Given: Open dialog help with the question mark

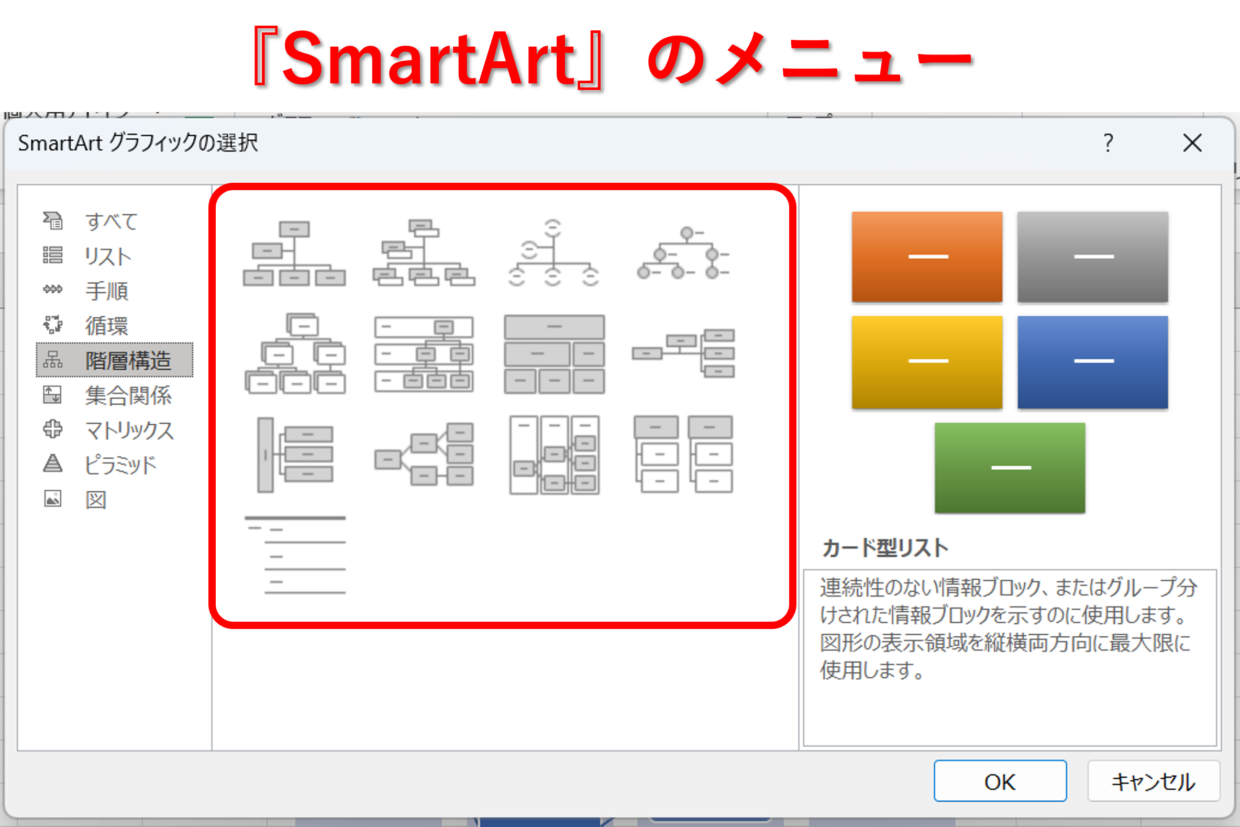Looking at the screenshot, I should coord(1108,143).
